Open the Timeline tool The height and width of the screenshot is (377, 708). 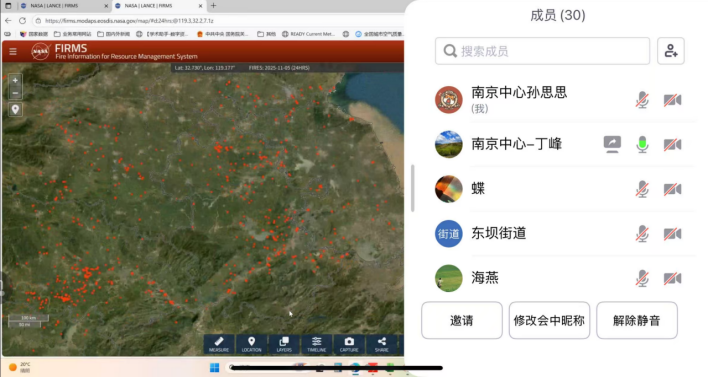point(316,344)
